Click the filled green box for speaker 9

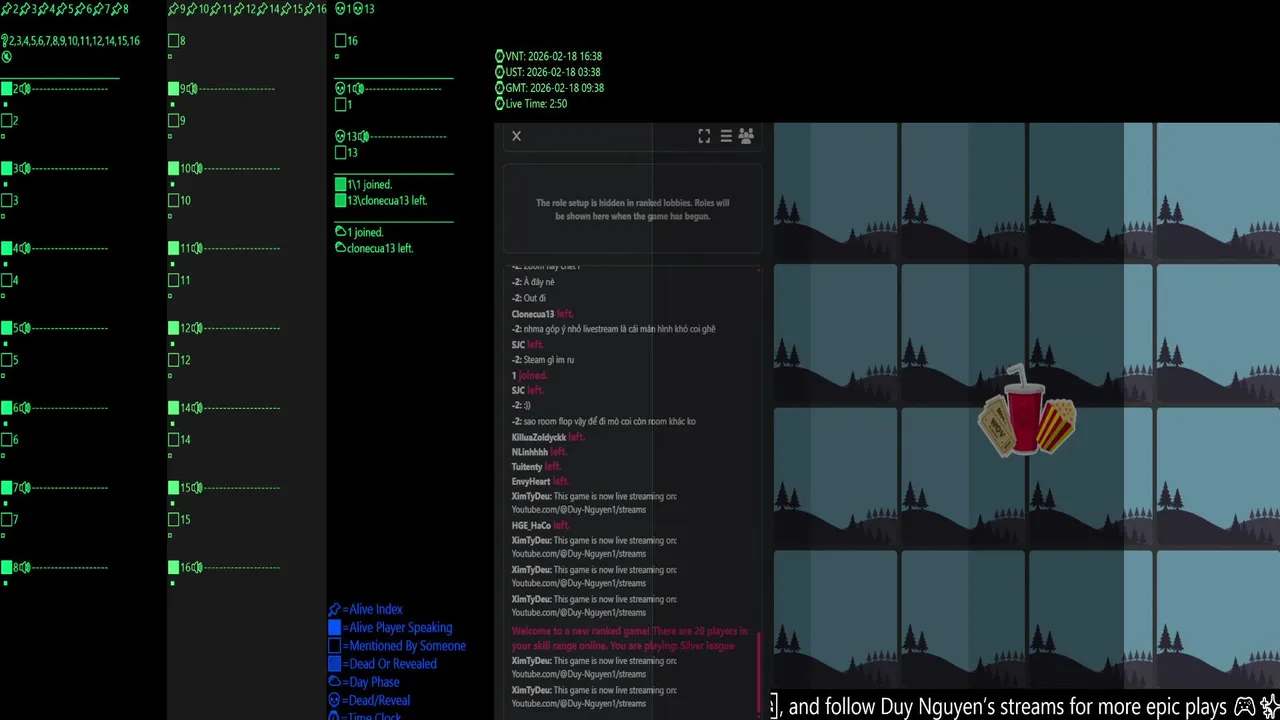(173, 89)
